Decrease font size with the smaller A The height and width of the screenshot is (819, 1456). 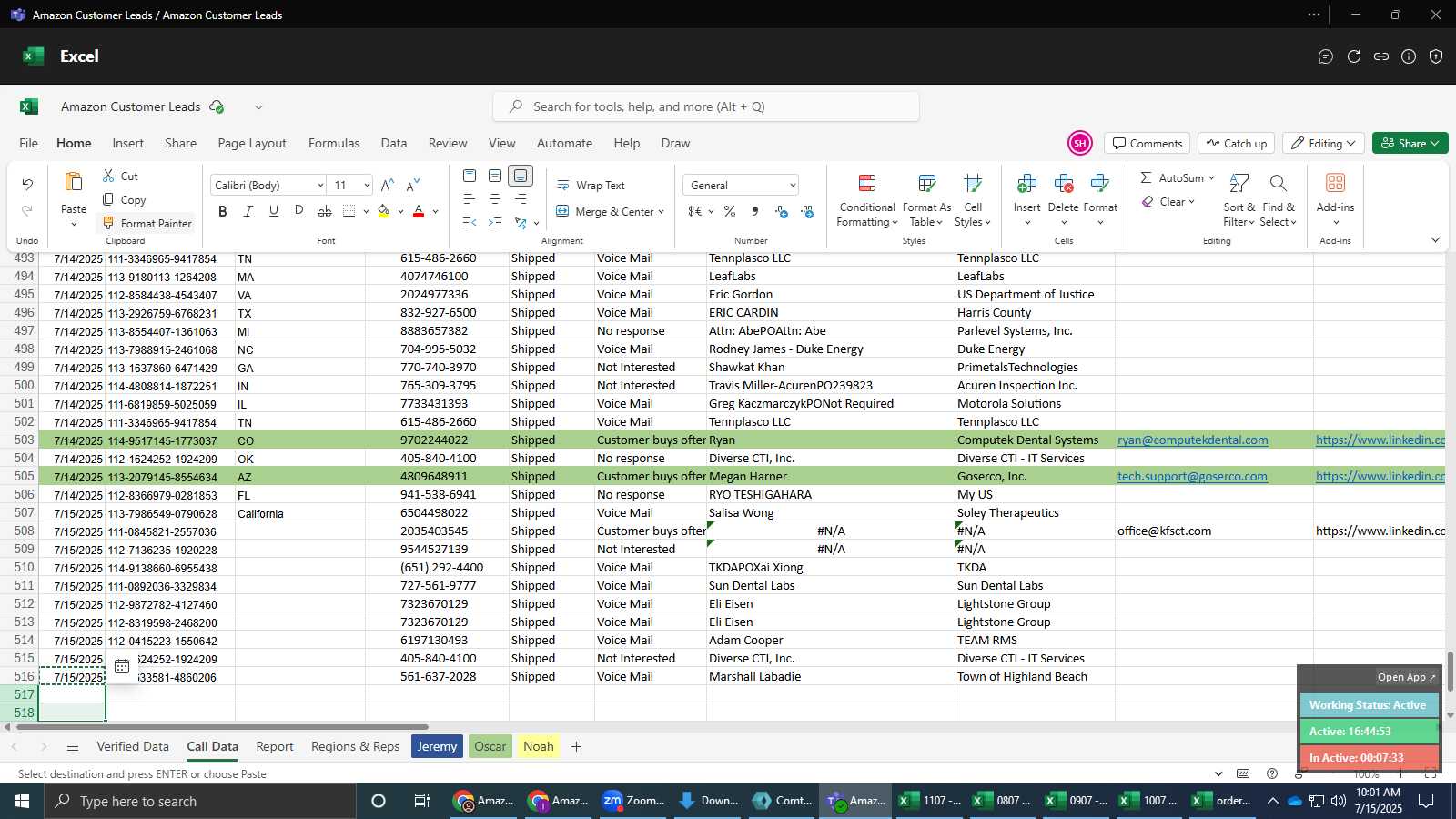coord(413,185)
